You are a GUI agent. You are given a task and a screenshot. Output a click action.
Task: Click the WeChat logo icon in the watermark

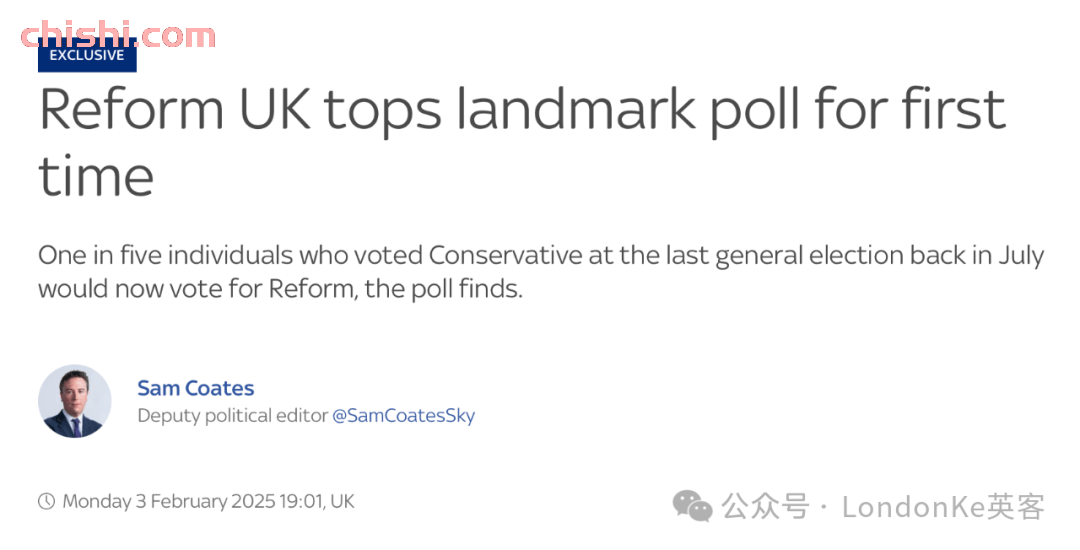692,507
